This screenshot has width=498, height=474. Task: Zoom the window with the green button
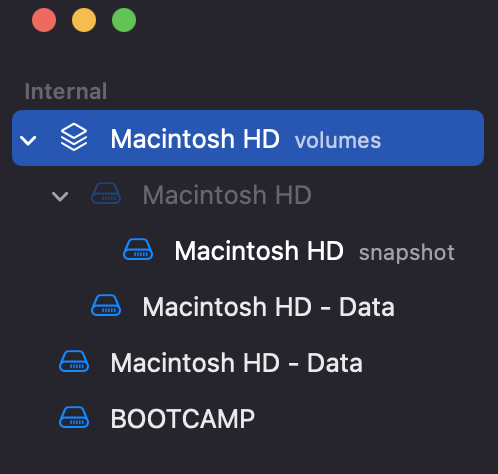click(x=124, y=20)
